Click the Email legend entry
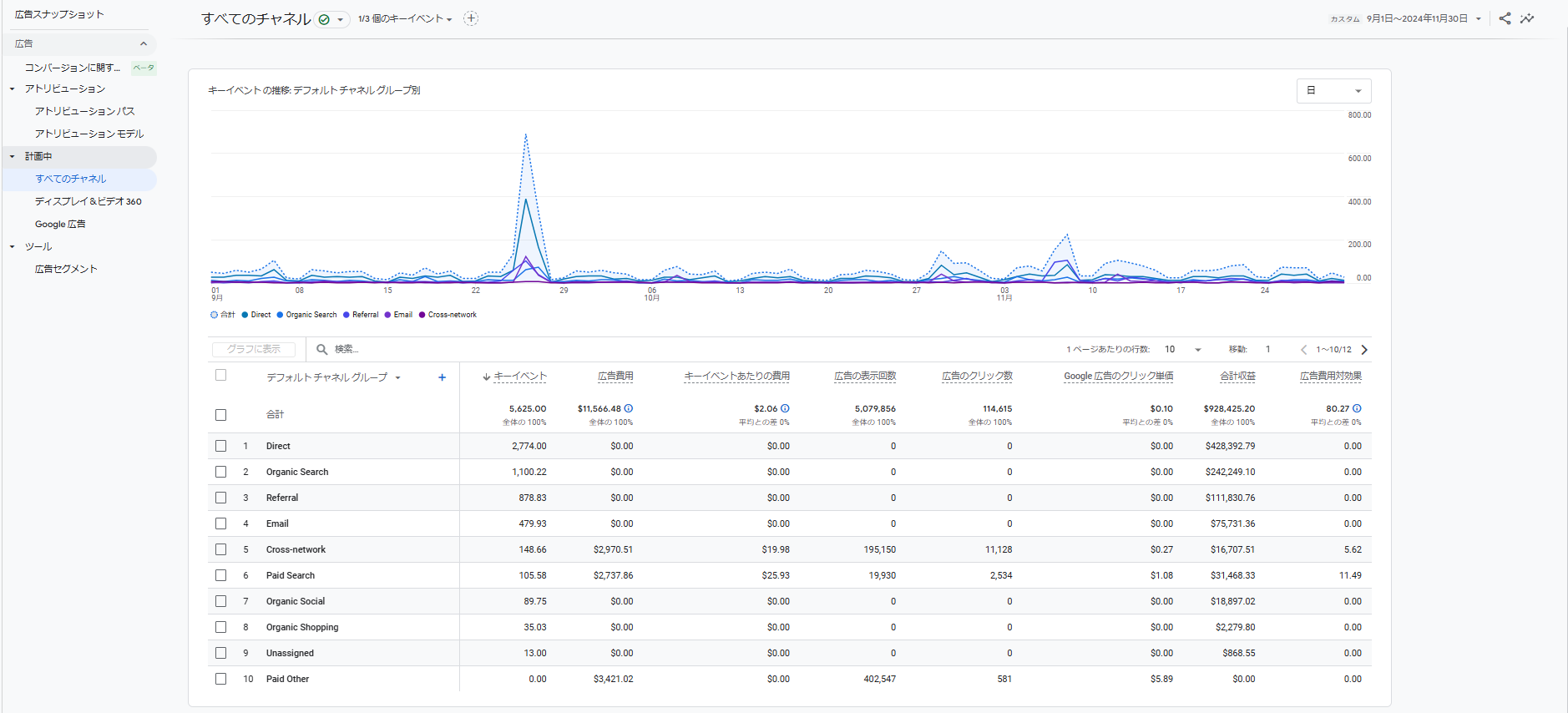 398,315
